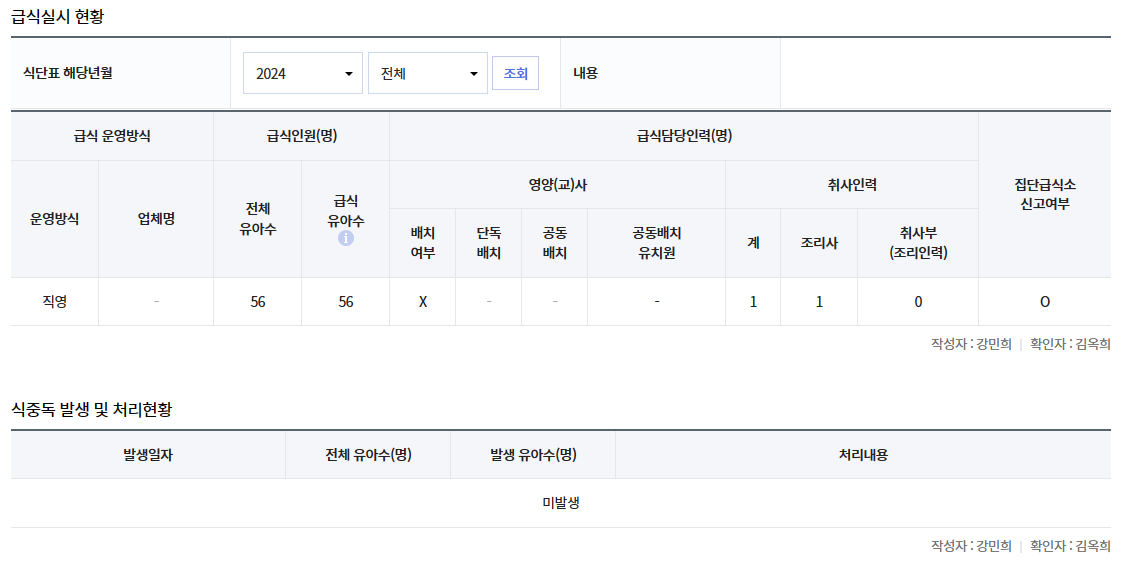Click the 집단급식소 신고여부 header
This screenshot has height=570, width=1136.
(x=1044, y=195)
